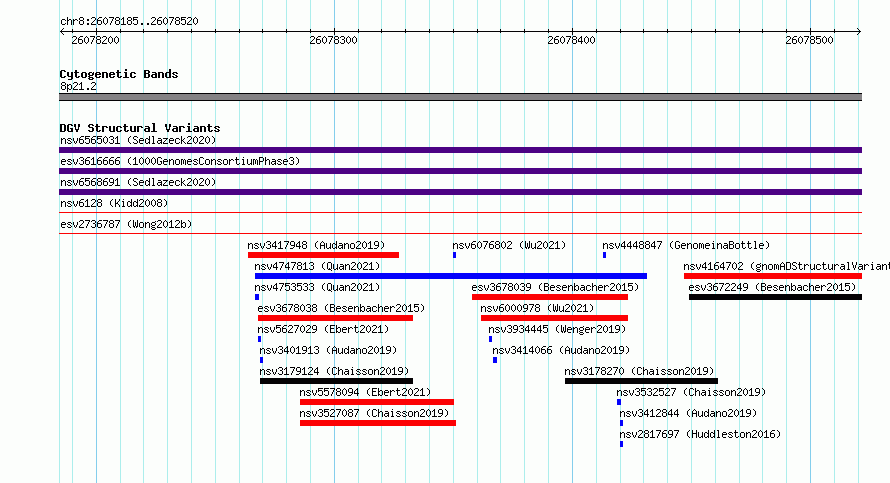Select the red bar under nsv3417948

coord(324,255)
